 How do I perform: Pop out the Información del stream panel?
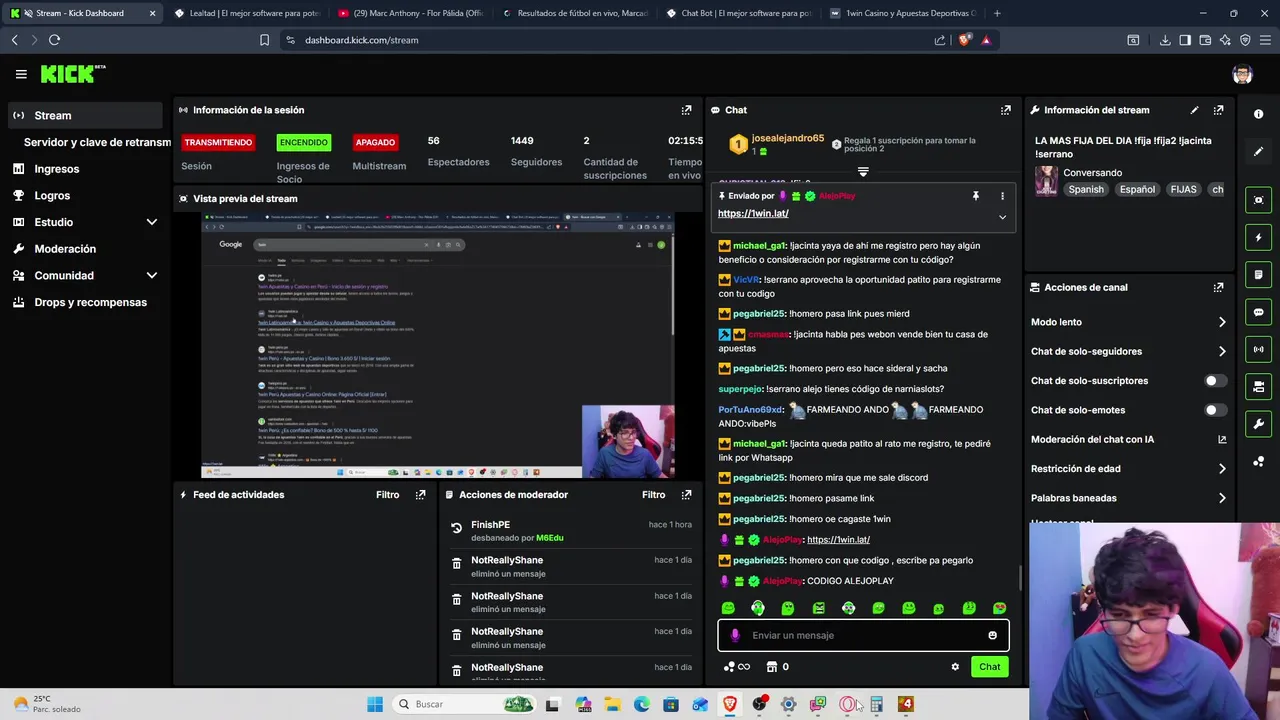(1218, 110)
